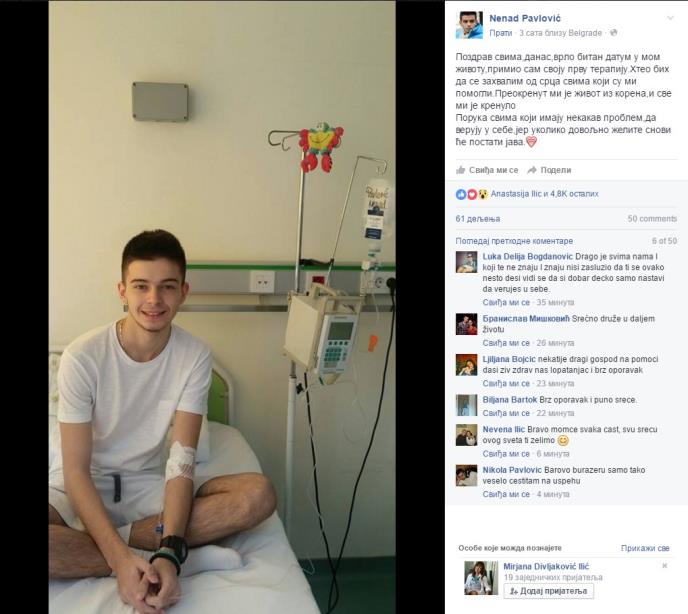Dismiss the Mirjana Divljaković Ilić suggestion
The height and width of the screenshot is (614, 688).
click(x=665, y=566)
